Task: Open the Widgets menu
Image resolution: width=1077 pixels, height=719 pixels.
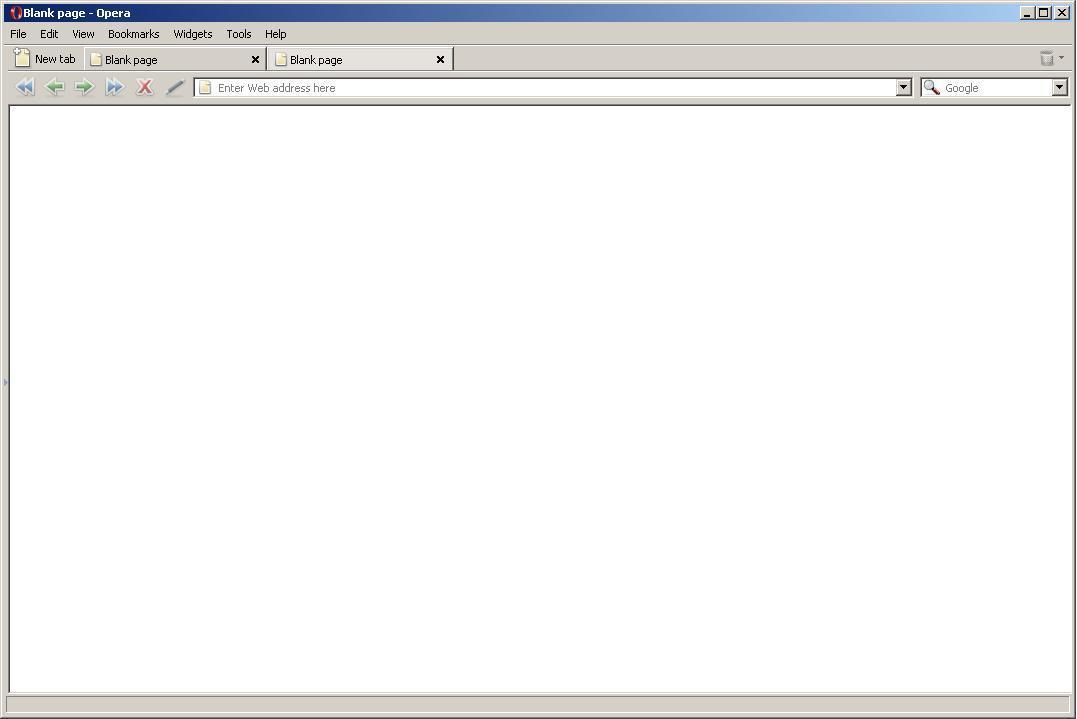Action: [x=192, y=34]
